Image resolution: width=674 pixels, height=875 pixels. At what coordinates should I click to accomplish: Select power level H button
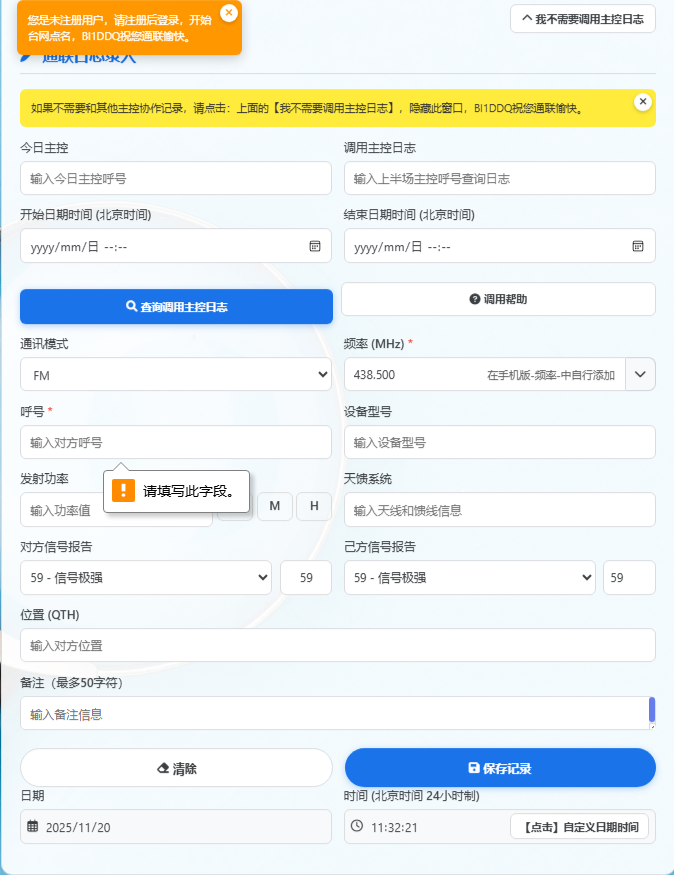(x=314, y=506)
